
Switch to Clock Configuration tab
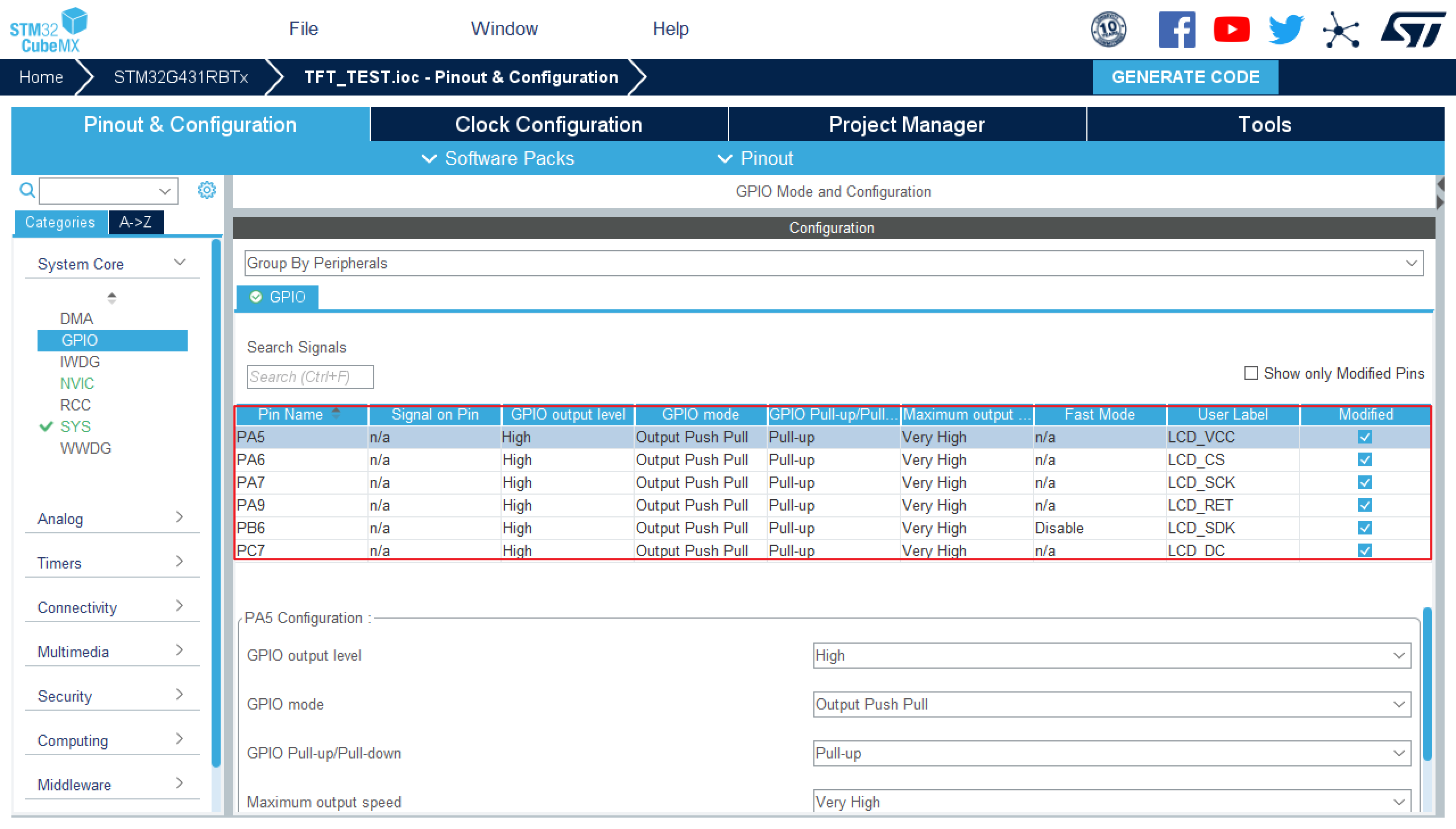(x=549, y=124)
